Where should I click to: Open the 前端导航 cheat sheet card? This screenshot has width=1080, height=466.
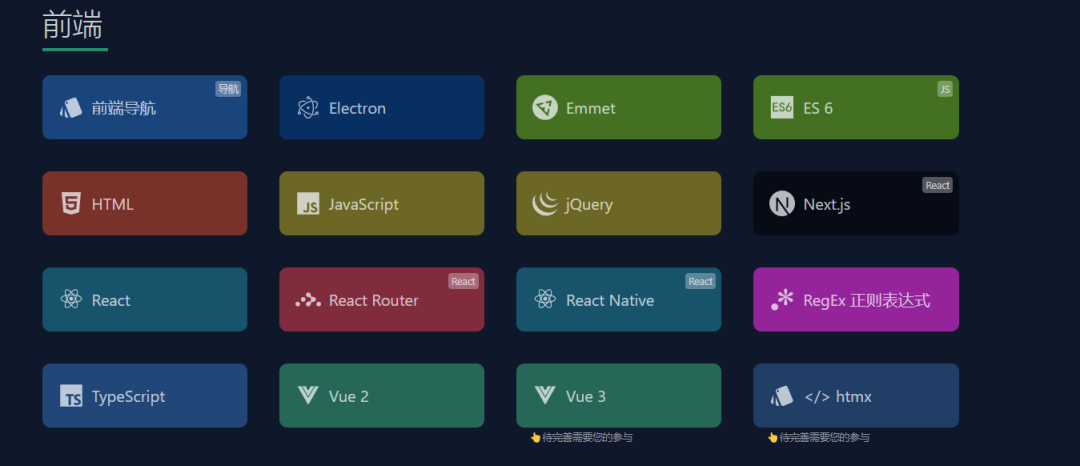(x=145, y=107)
